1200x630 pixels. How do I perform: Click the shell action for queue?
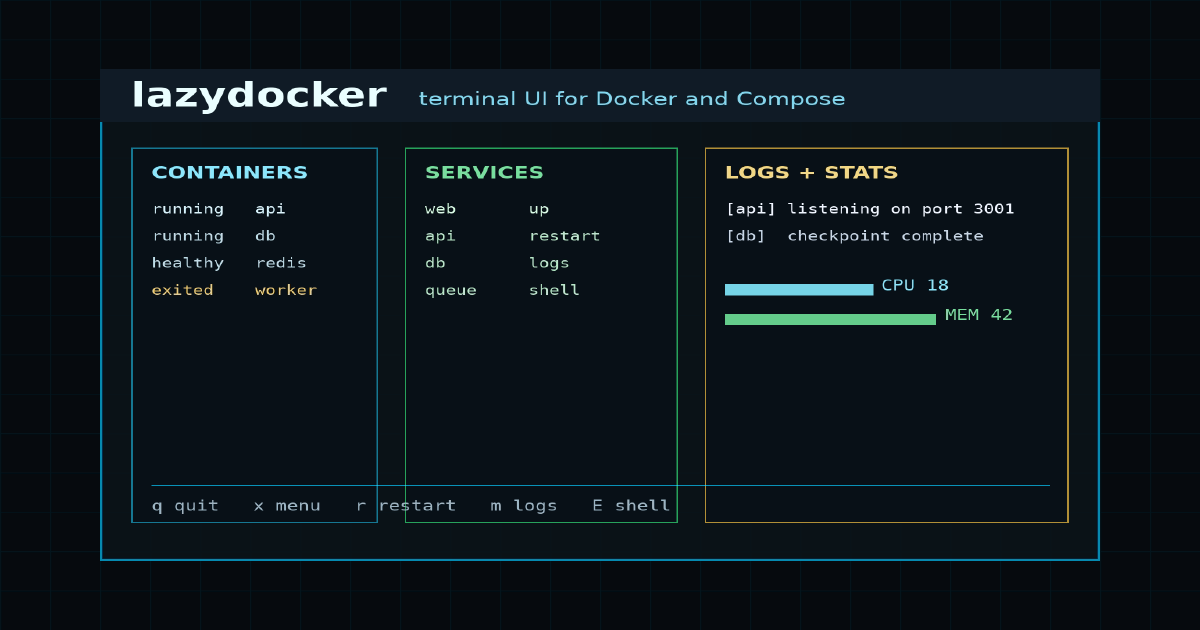[554, 290]
